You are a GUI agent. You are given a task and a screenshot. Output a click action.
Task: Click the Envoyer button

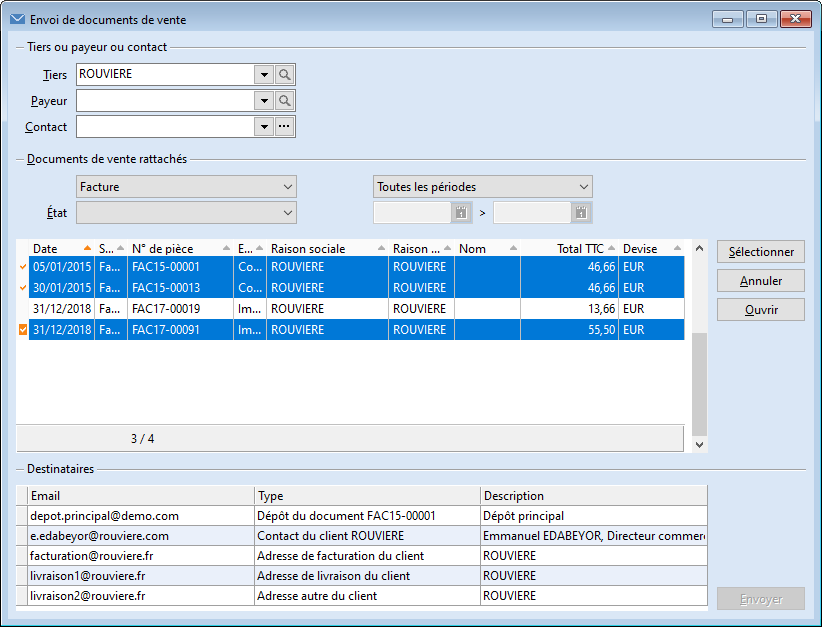click(x=761, y=599)
